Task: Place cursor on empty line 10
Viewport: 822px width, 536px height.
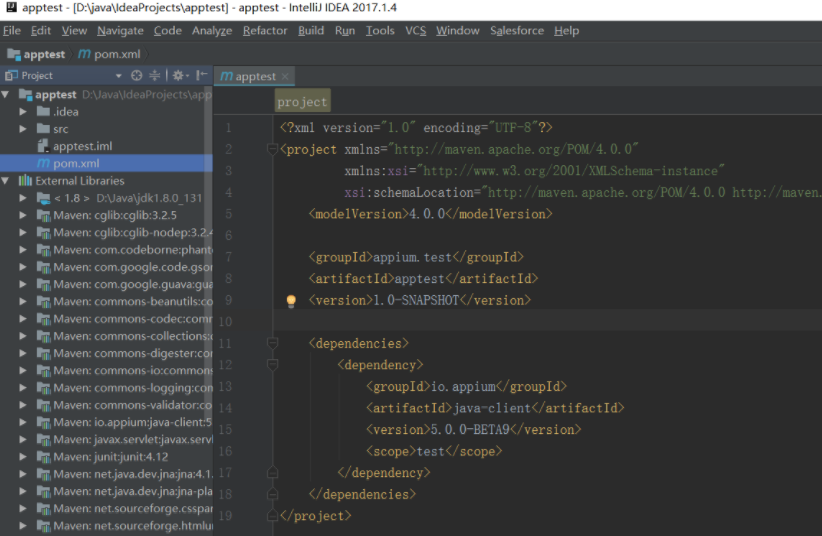Action: (547, 321)
